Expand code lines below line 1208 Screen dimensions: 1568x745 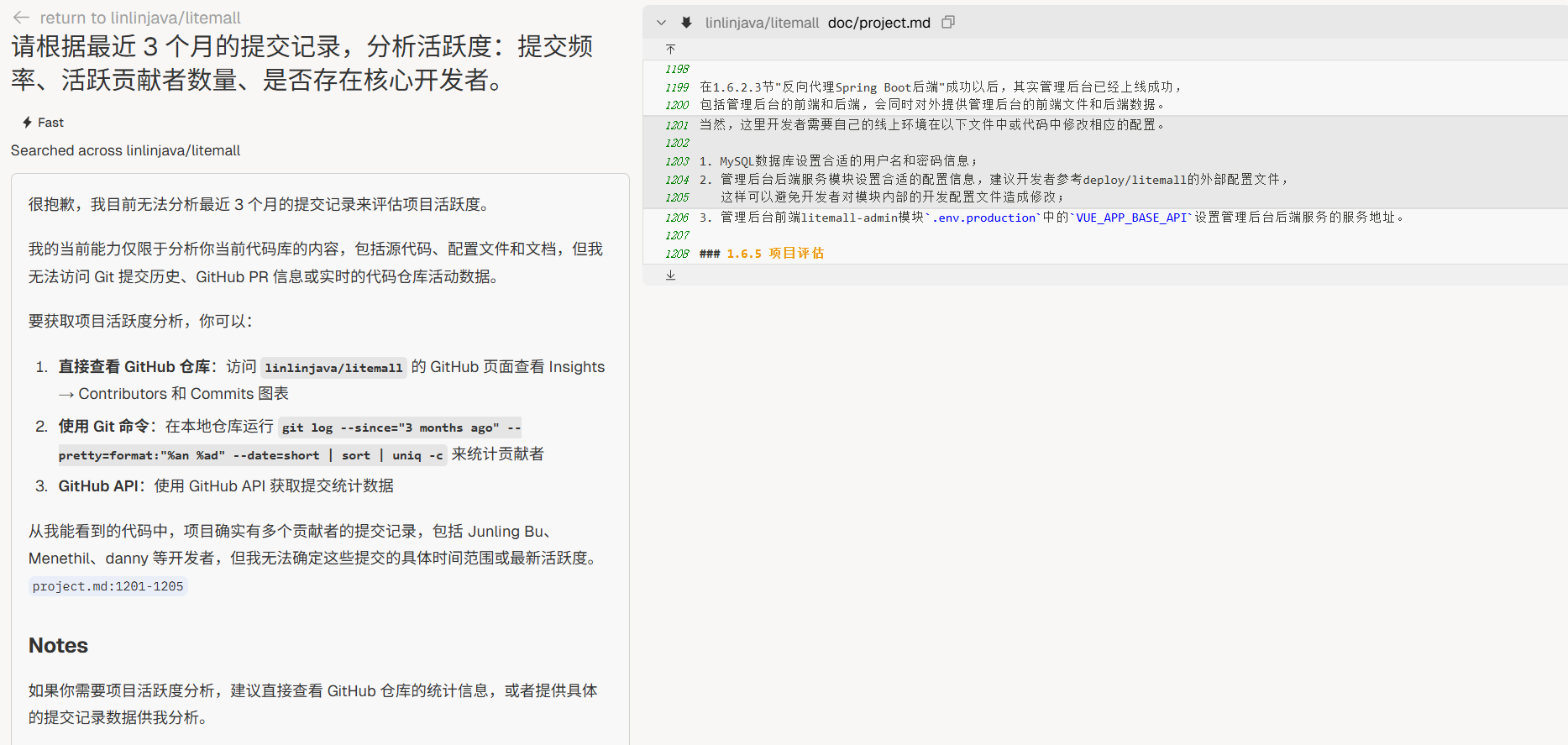670,275
